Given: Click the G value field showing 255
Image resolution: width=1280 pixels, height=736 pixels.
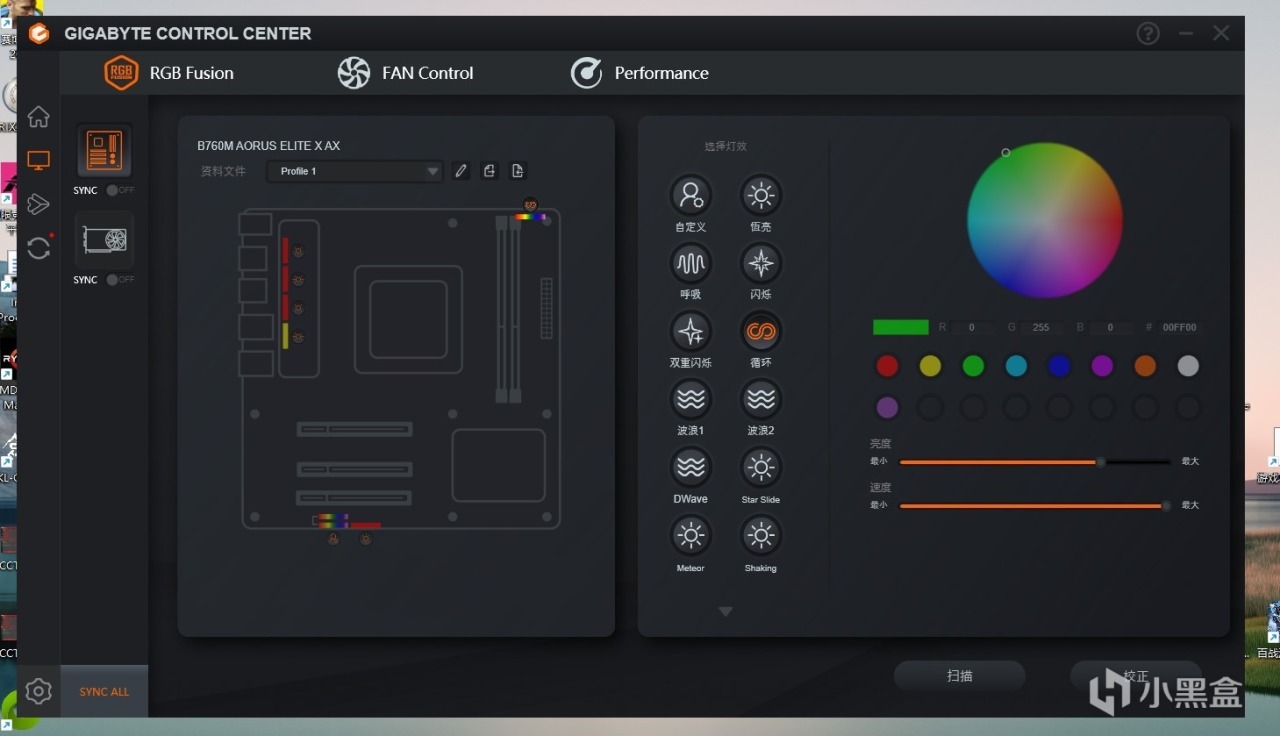Looking at the screenshot, I should (1041, 327).
